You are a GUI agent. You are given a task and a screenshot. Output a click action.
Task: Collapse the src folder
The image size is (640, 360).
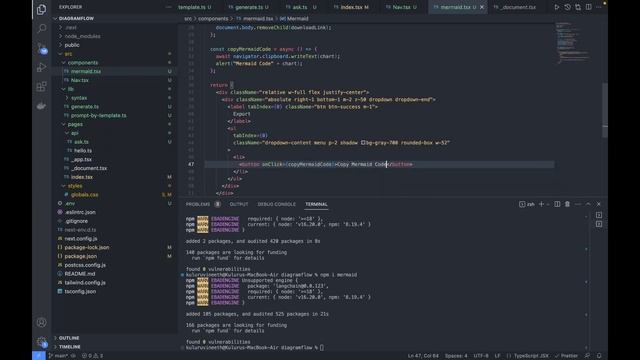[x=68, y=54]
